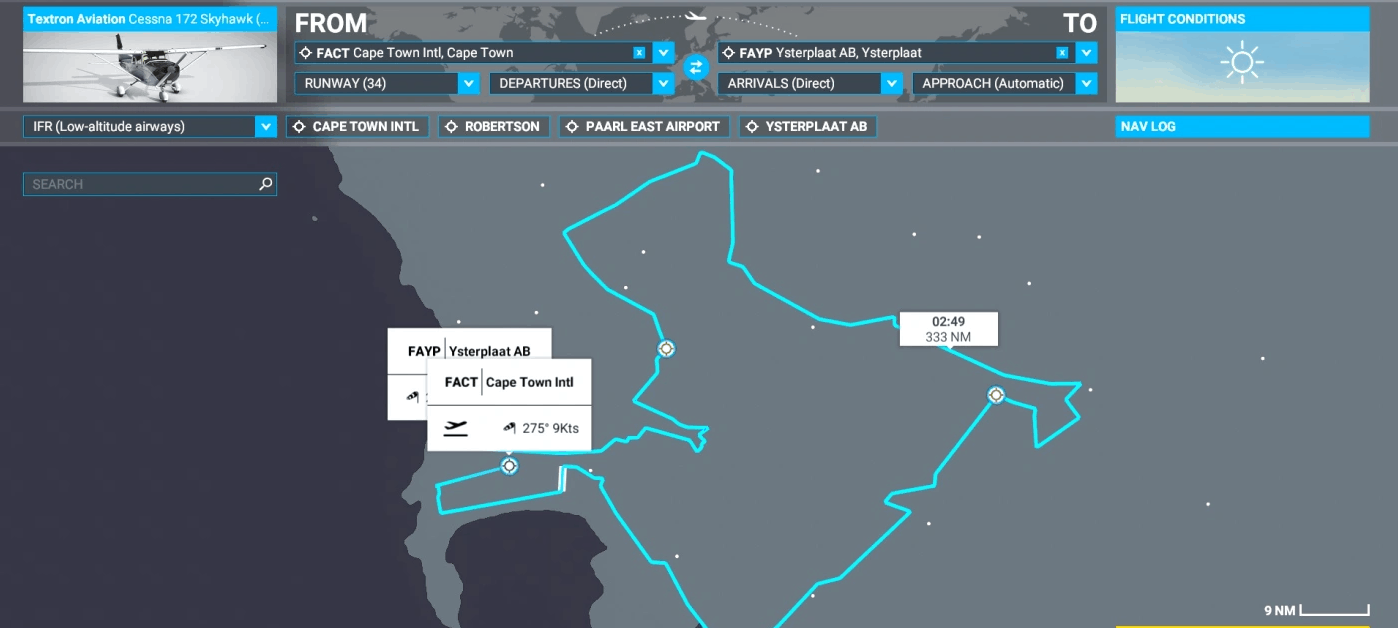This screenshot has width=1398, height=628.
Task: Click the YSTERPLAAT AB waypoint button
Action: (807, 127)
